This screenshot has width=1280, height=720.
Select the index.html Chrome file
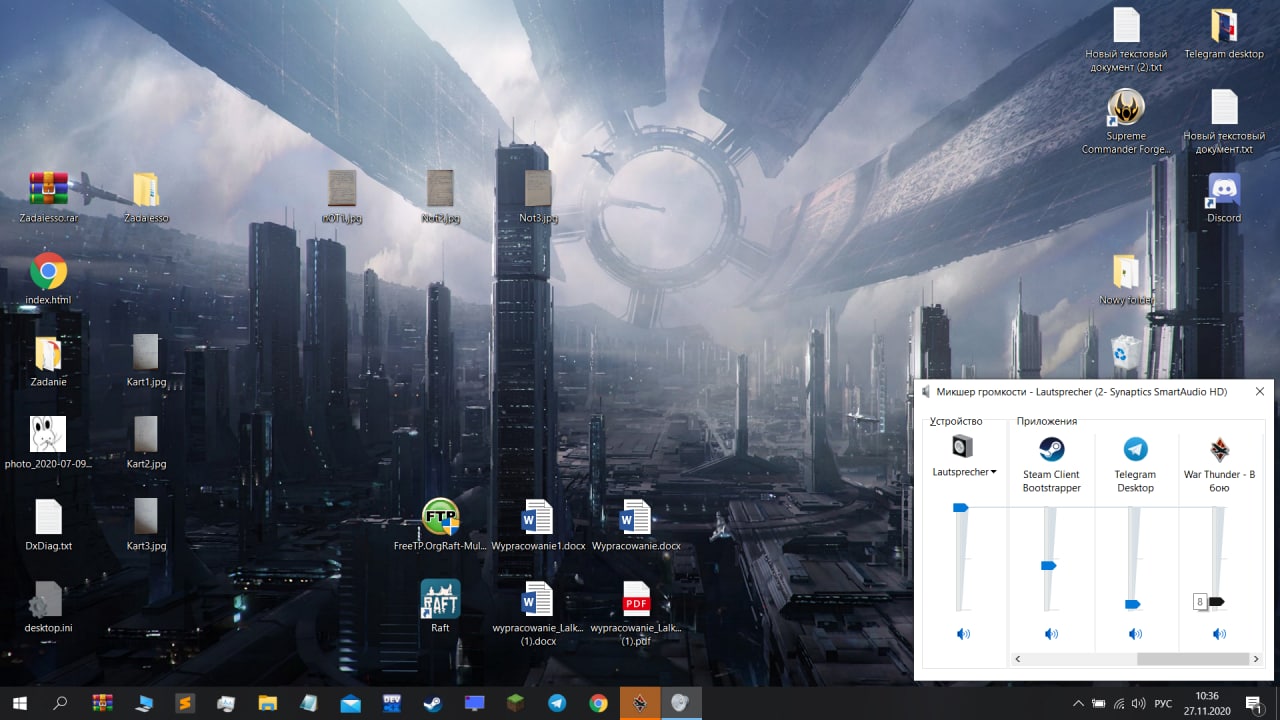(x=48, y=279)
